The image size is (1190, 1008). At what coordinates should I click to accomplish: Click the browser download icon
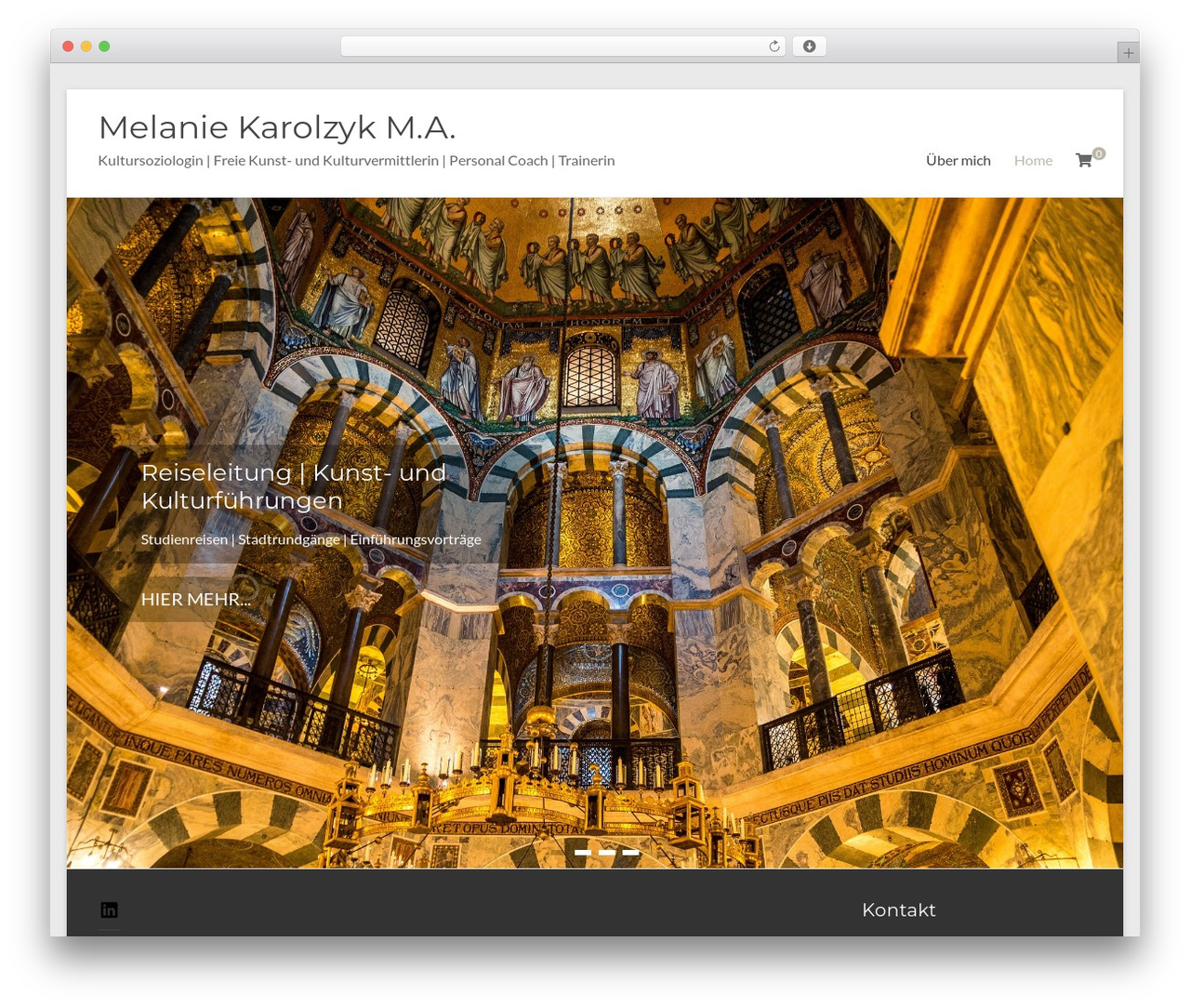pos(809,46)
